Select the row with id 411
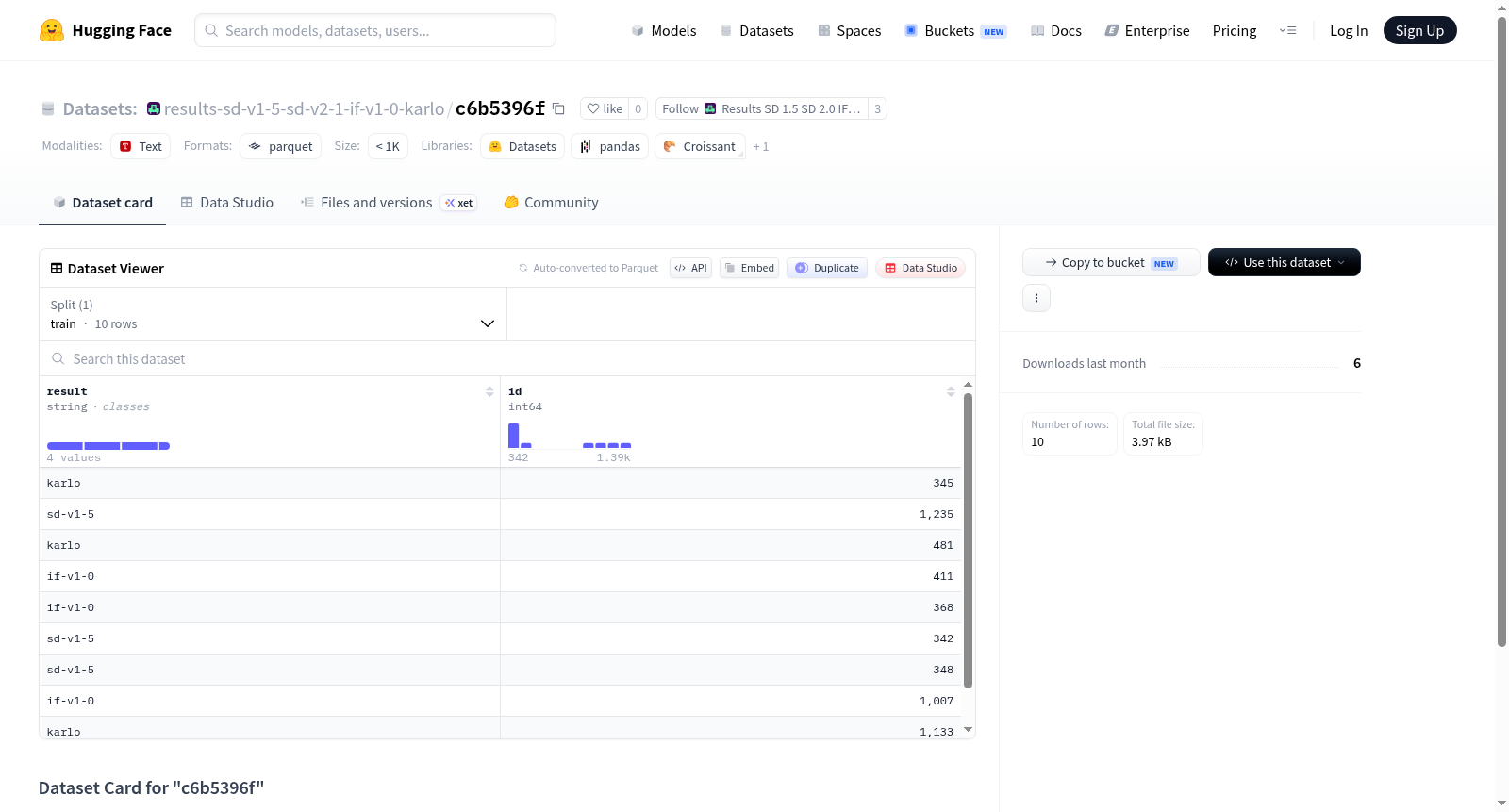 click(500, 576)
